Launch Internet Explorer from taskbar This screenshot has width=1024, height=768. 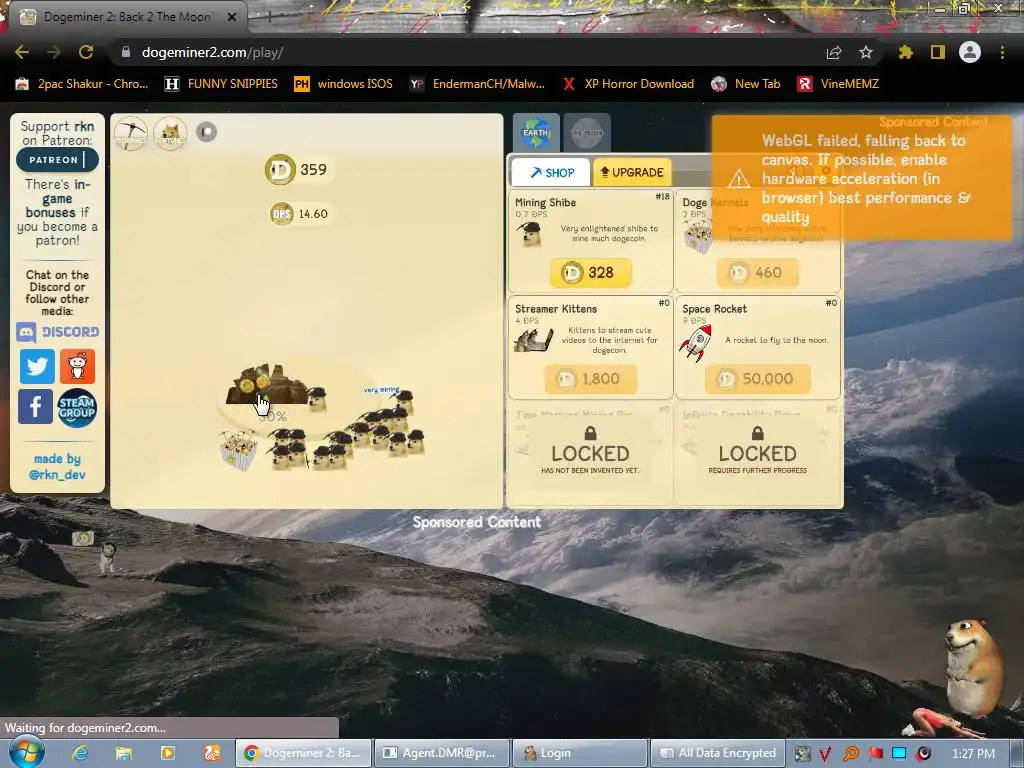80,753
